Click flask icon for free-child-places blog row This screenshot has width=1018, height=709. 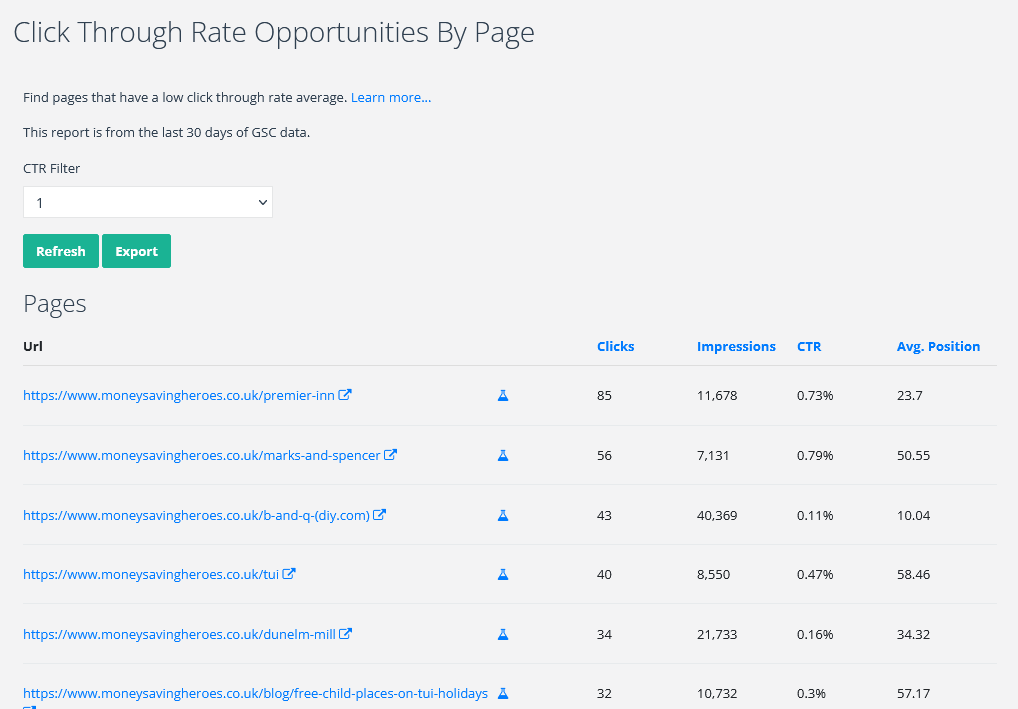(503, 693)
